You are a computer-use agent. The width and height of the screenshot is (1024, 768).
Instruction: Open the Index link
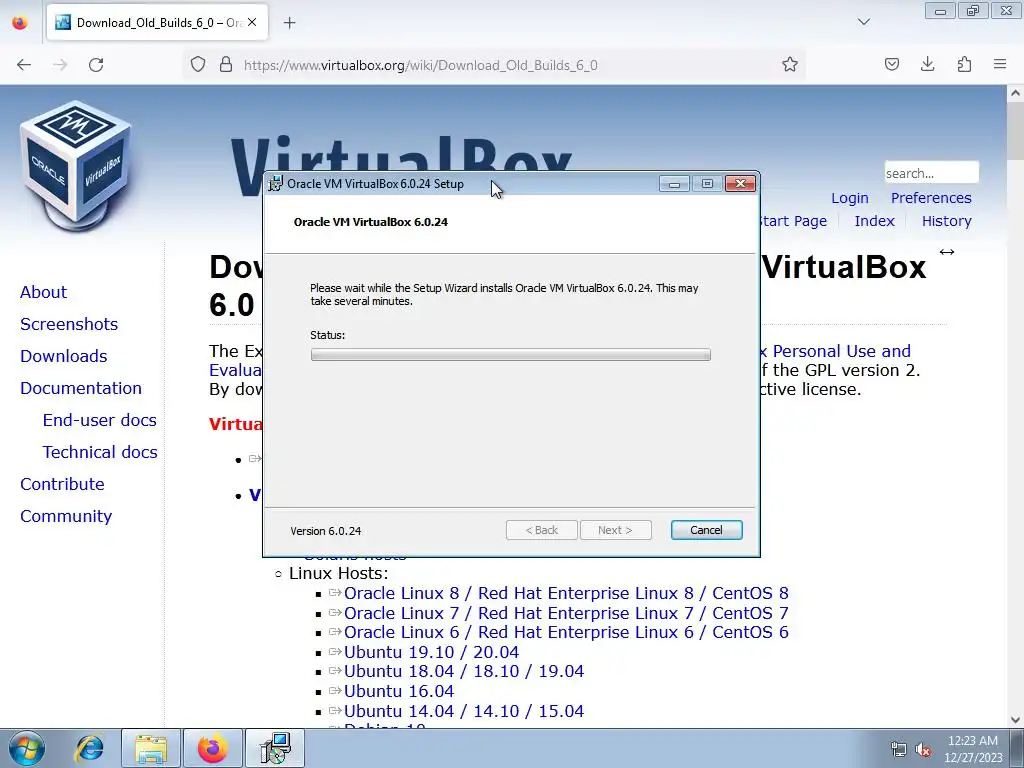(x=874, y=221)
